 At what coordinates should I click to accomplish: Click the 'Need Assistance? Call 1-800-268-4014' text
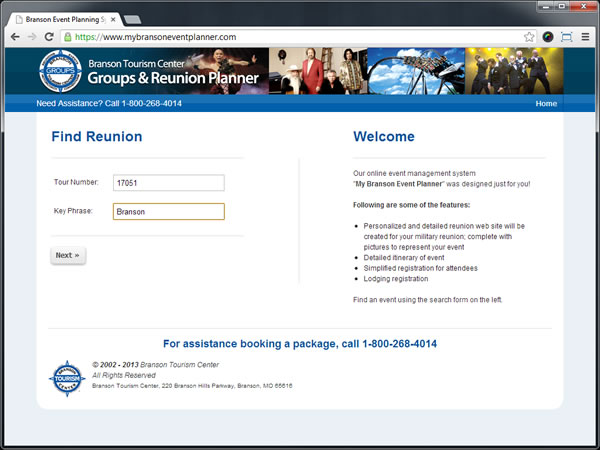pyautogui.click(x=109, y=103)
